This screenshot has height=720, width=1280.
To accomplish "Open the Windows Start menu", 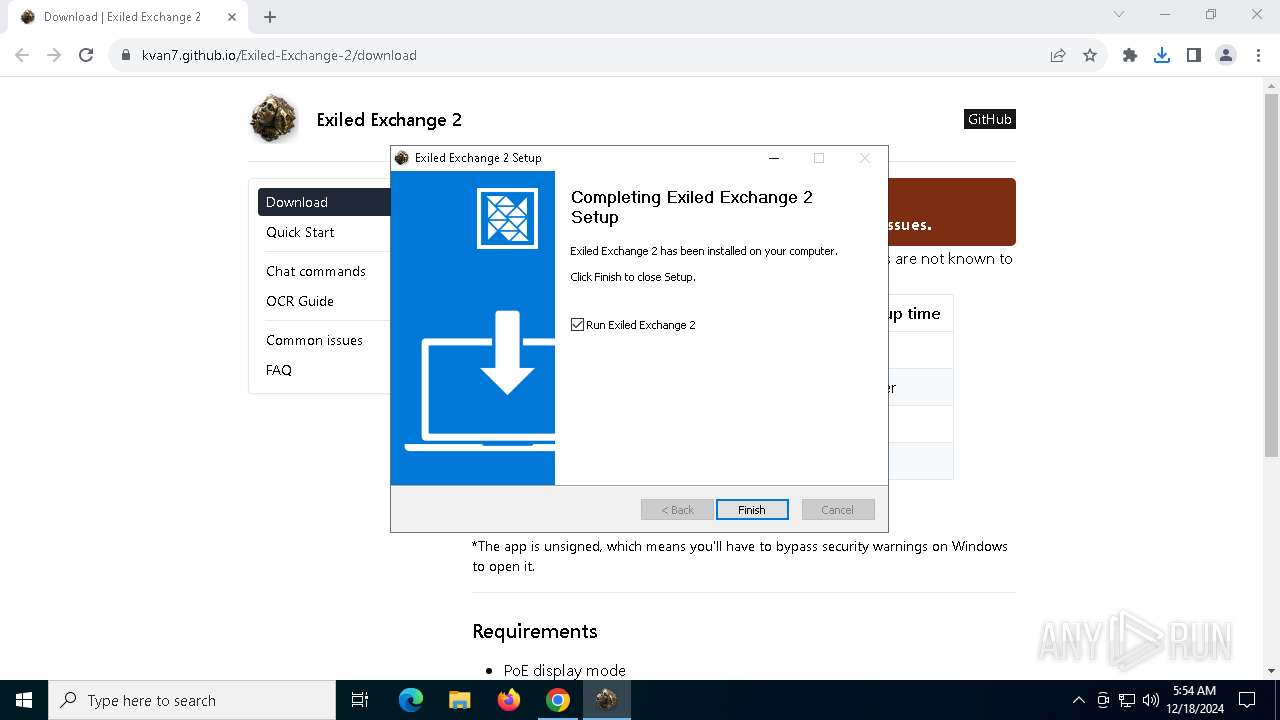I will (x=24, y=700).
